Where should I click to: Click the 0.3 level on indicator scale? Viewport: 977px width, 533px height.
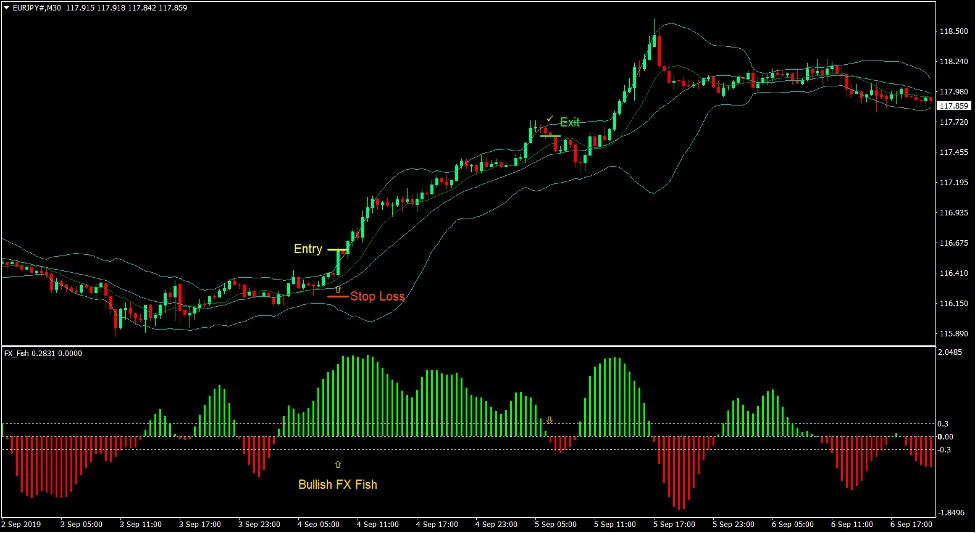click(x=944, y=424)
